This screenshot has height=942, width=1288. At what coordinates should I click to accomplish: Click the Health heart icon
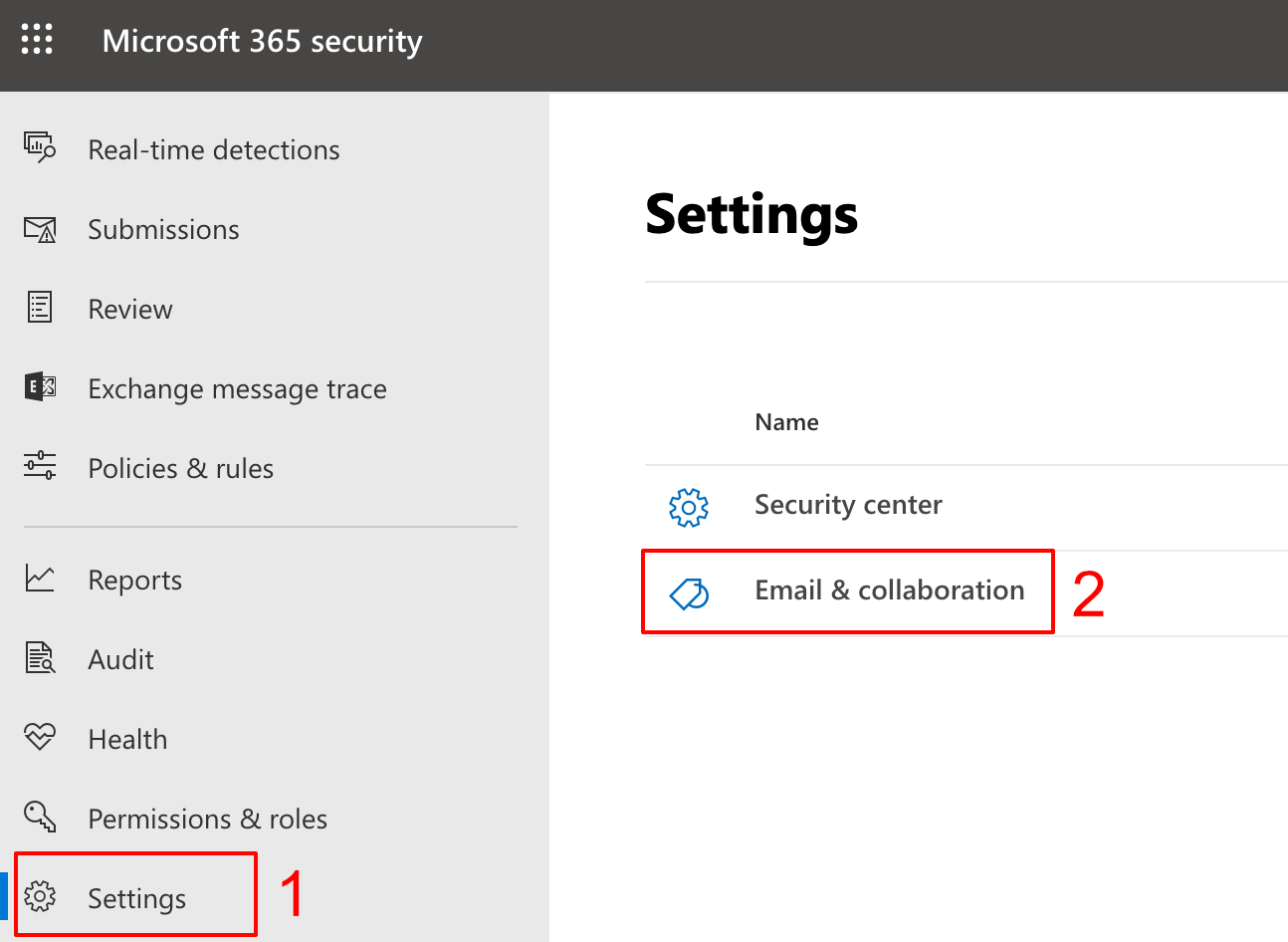pyautogui.click(x=40, y=737)
